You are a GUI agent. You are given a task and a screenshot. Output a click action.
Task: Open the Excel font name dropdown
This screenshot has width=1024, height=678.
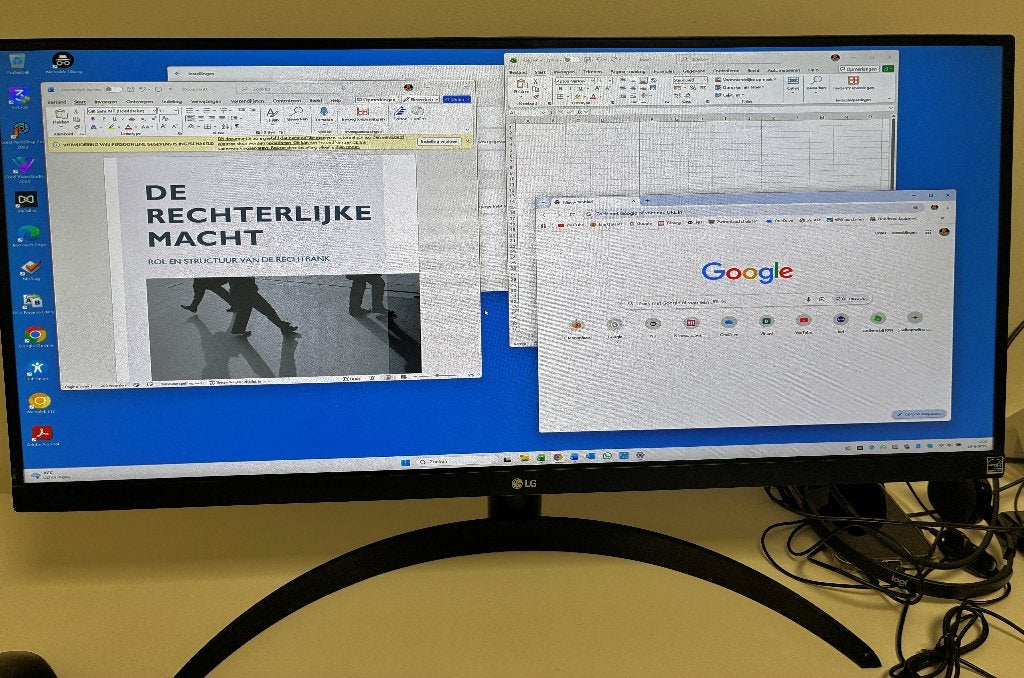(x=573, y=81)
